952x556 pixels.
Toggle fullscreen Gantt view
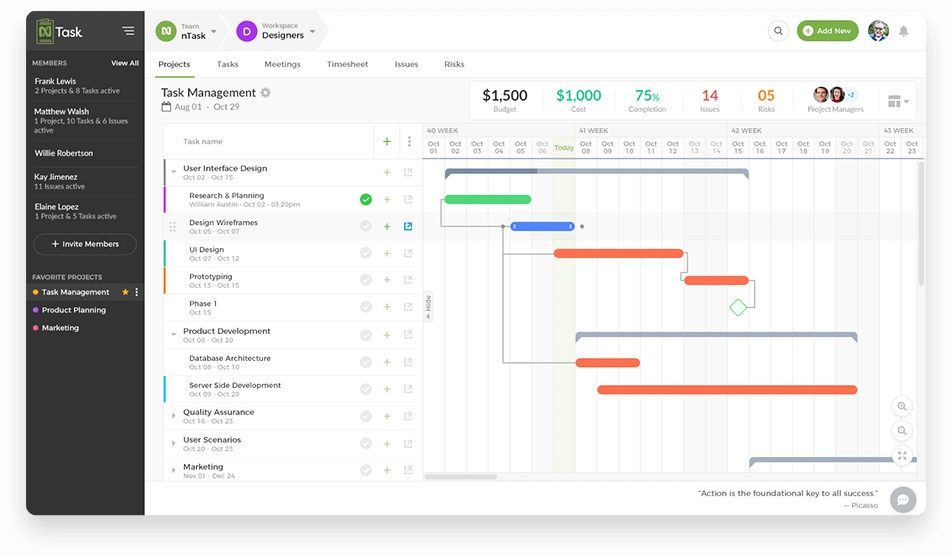pos(902,455)
